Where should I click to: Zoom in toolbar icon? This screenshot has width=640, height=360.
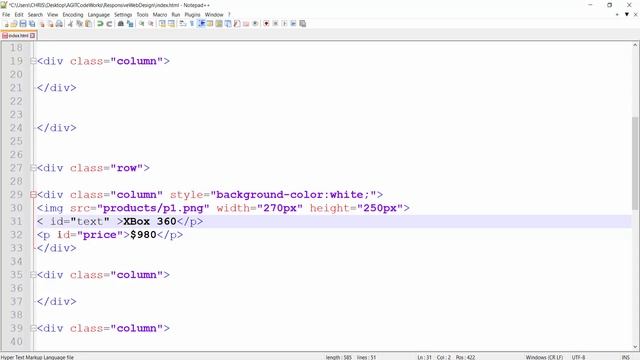tap(142, 24)
